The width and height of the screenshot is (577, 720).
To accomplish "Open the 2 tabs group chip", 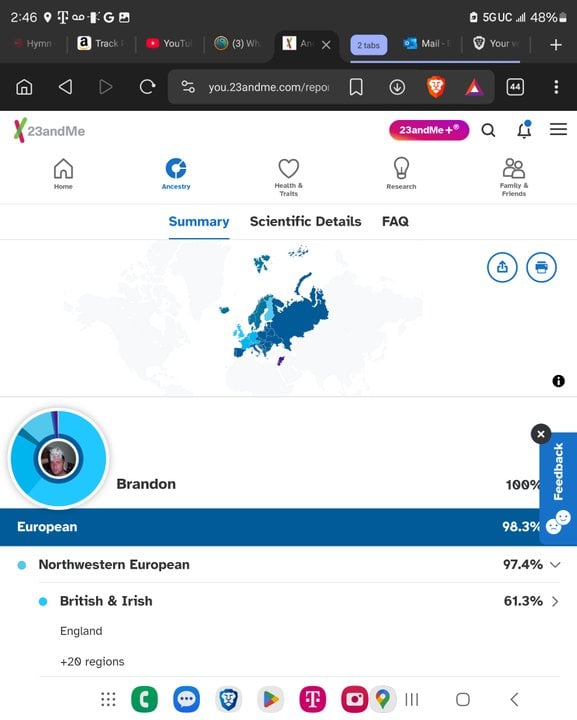I will tap(369, 45).
